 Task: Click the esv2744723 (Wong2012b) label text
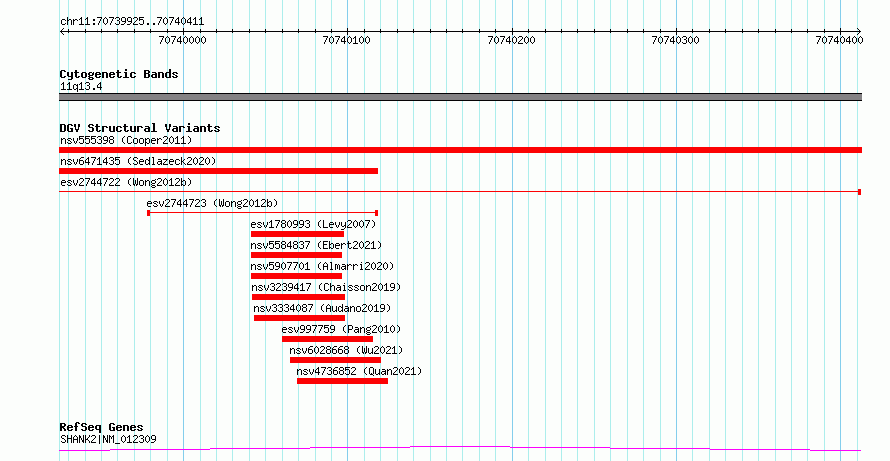pyautogui.click(x=212, y=203)
